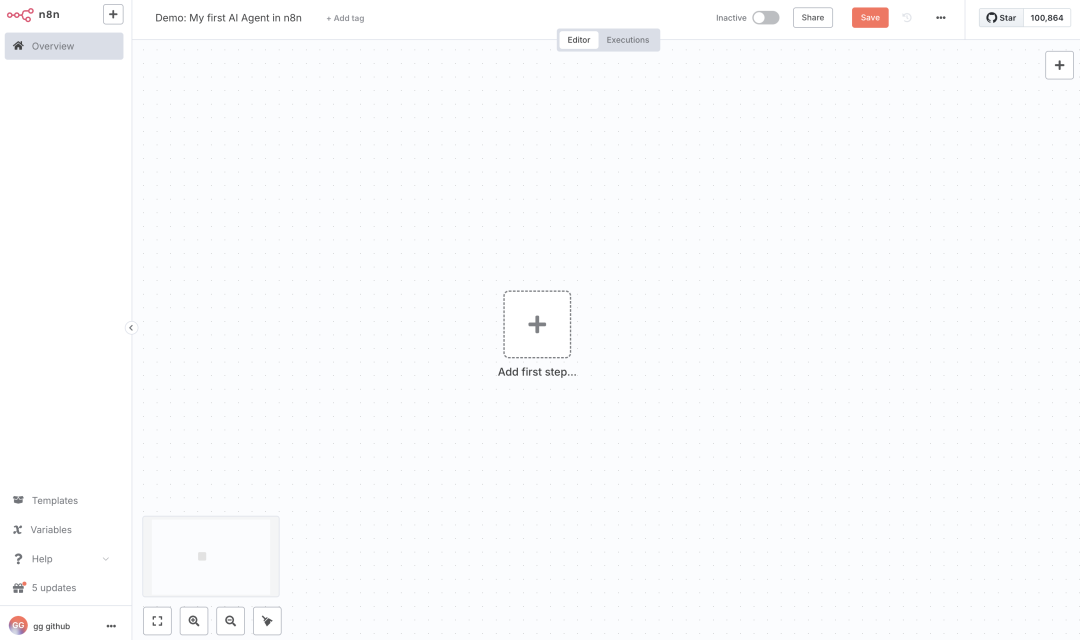
Task: Save the workflow
Action: (870, 18)
